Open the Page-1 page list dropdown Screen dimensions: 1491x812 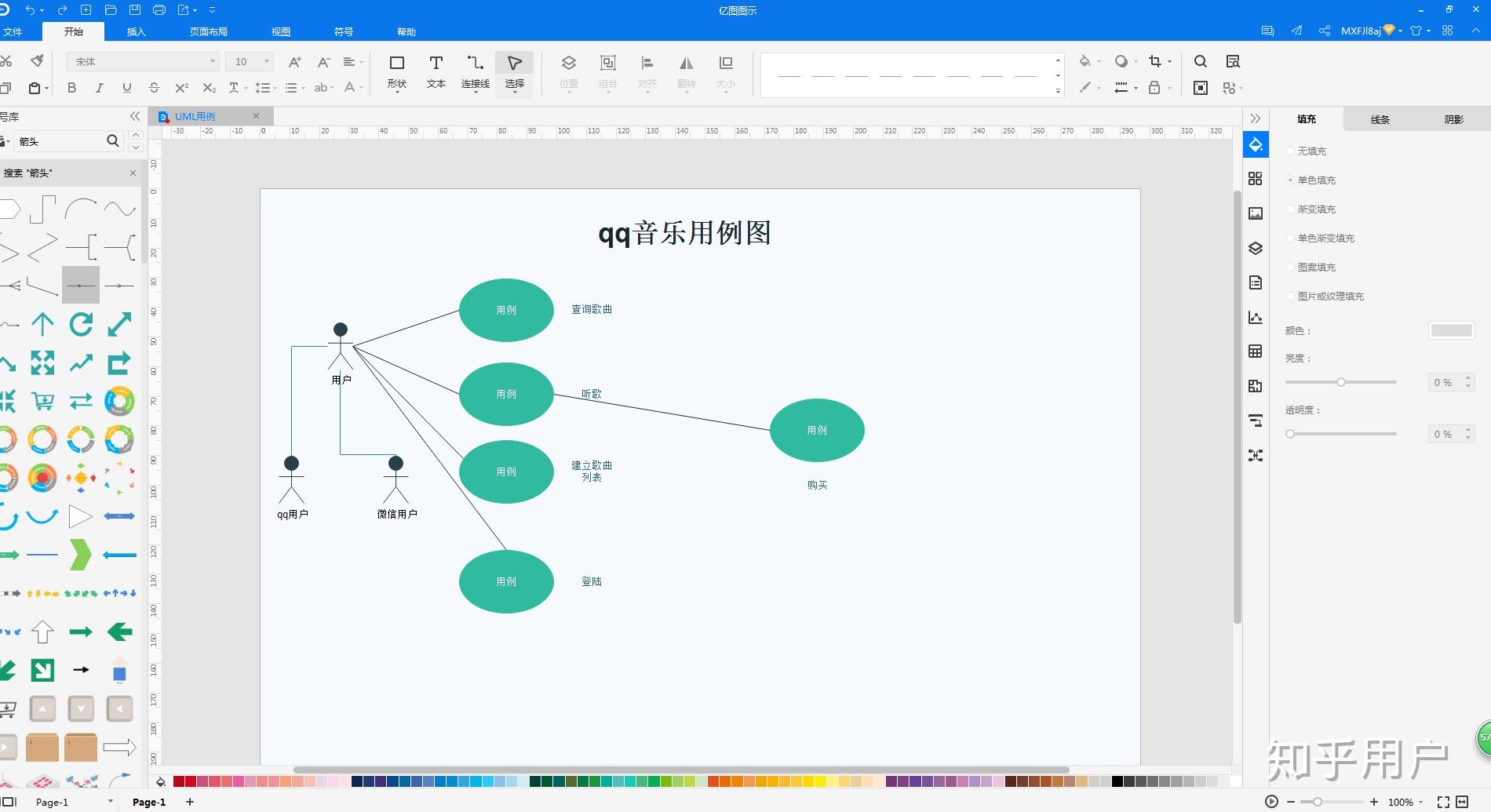[111, 802]
